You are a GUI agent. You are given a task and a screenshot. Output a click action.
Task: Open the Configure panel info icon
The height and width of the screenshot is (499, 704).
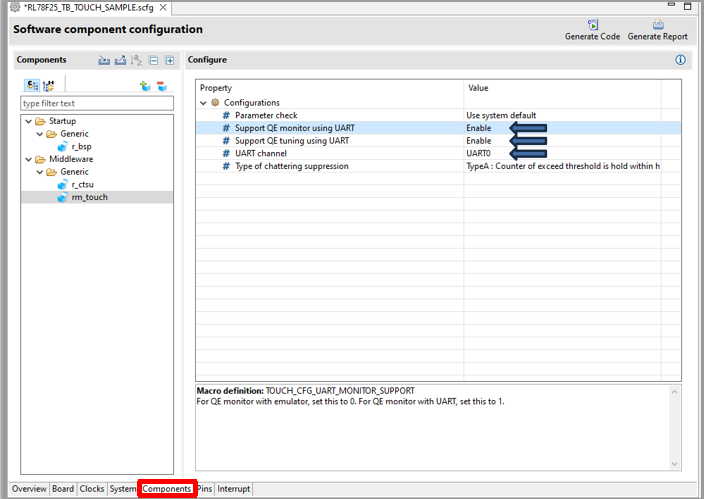(x=680, y=60)
